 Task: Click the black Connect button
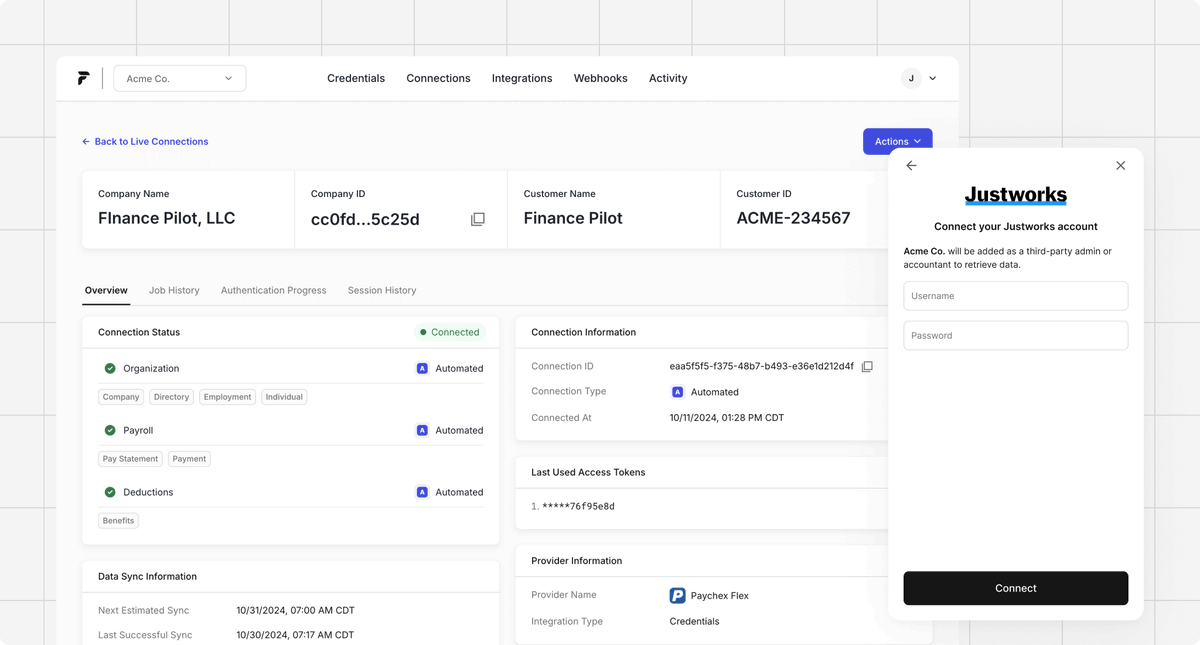pos(1016,588)
